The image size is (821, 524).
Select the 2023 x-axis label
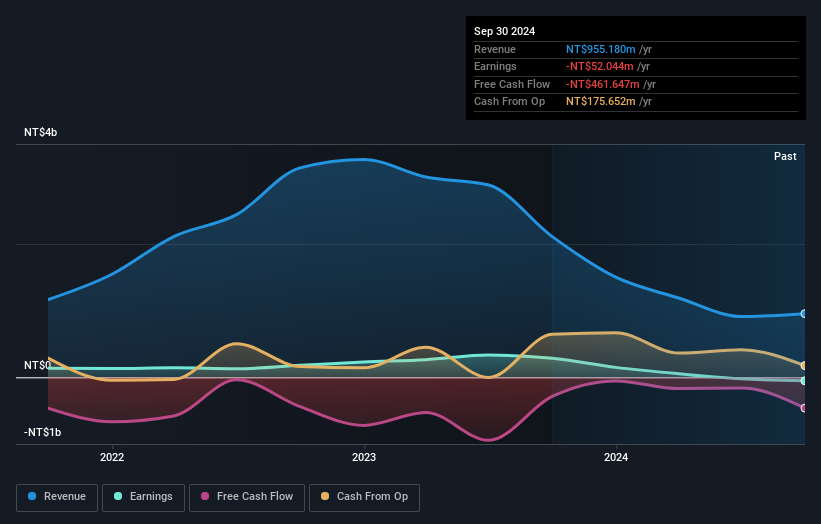(364, 457)
